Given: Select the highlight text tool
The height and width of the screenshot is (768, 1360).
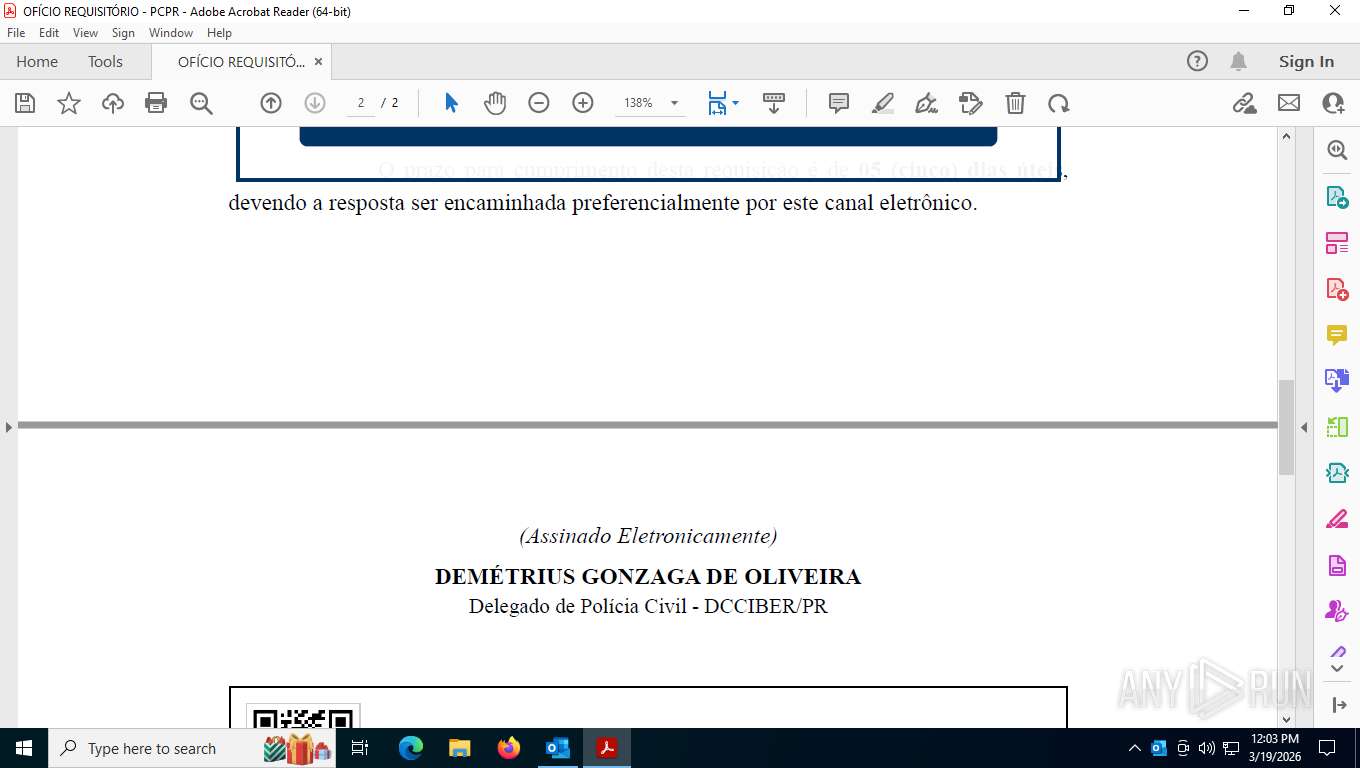Looking at the screenshot, I should (x=883, y=103).
